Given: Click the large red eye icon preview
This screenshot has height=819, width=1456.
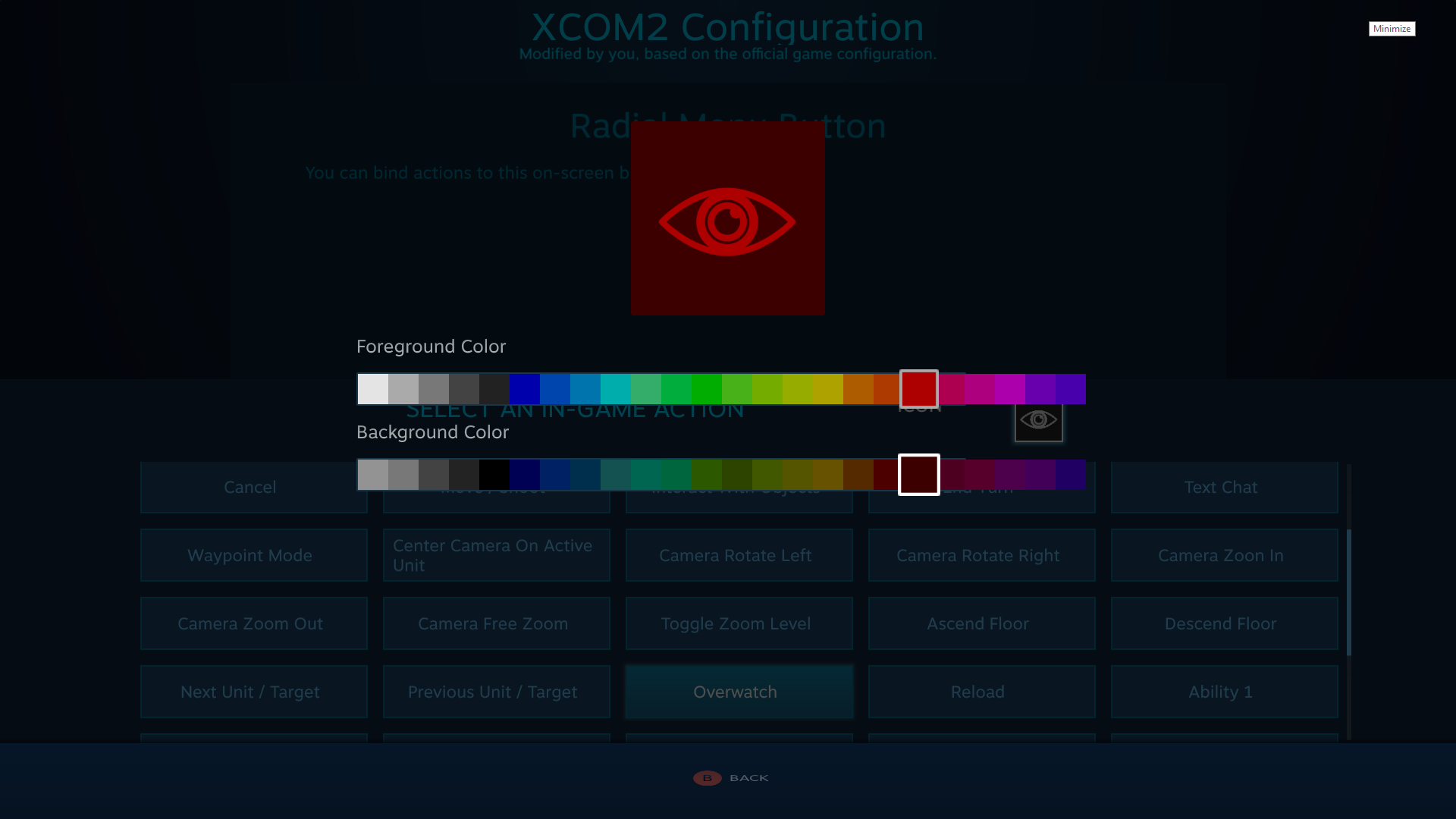Looking at the screenshot, I should pos(726,219).
